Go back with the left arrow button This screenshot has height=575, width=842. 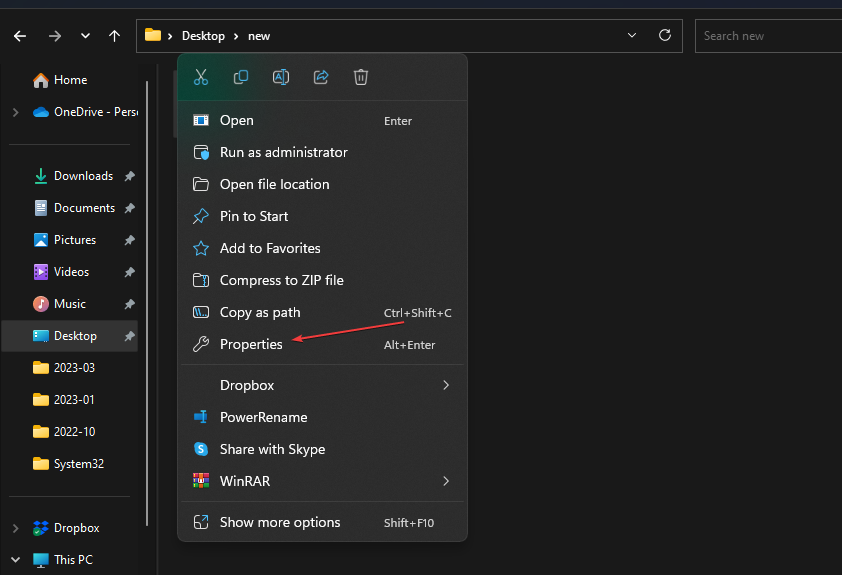tap(20, 36)
